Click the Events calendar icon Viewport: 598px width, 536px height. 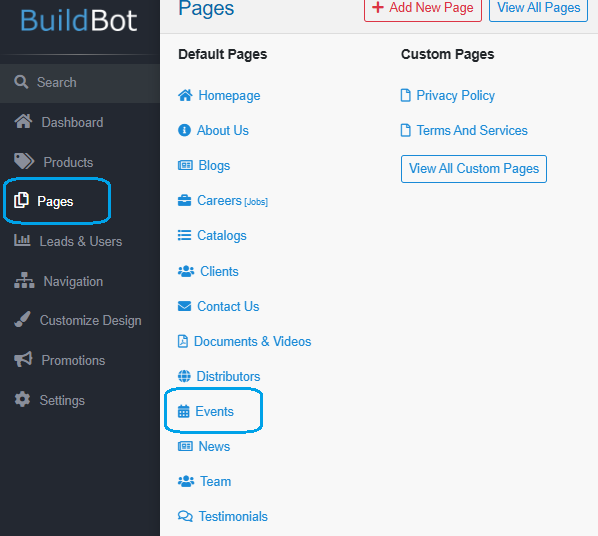(183, 411)
